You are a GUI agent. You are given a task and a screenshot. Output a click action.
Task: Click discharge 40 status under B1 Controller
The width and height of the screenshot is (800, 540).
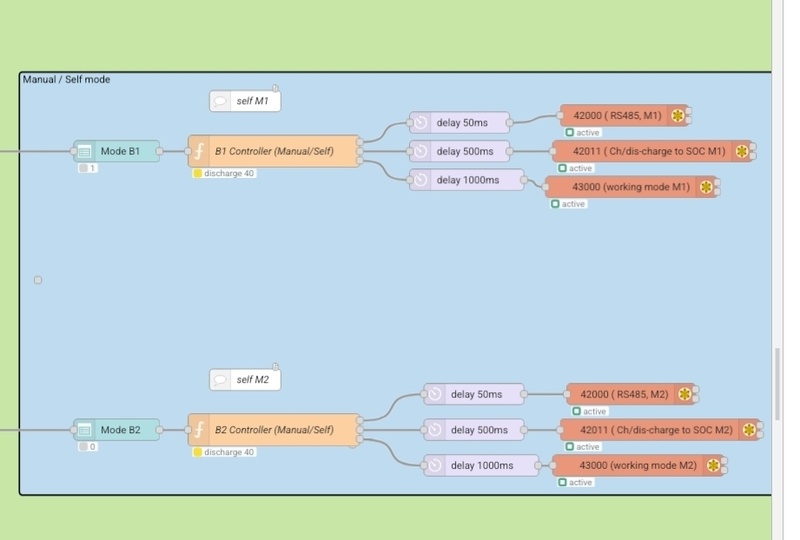[224, 174]
